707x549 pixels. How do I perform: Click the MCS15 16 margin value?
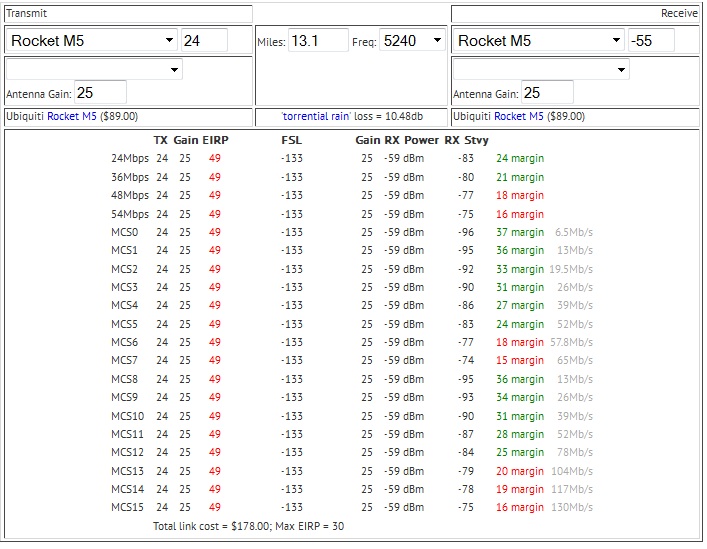(x=520, y=507)
